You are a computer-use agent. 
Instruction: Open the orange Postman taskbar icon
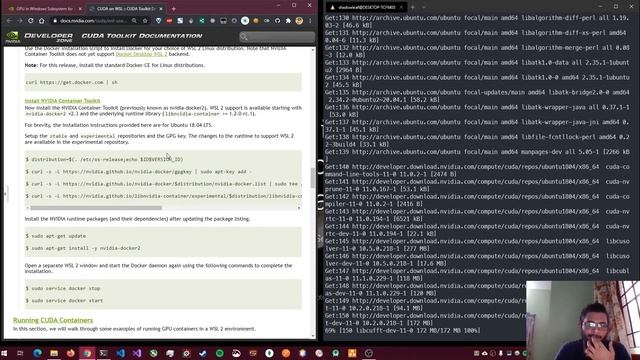(x=286, y=353)
